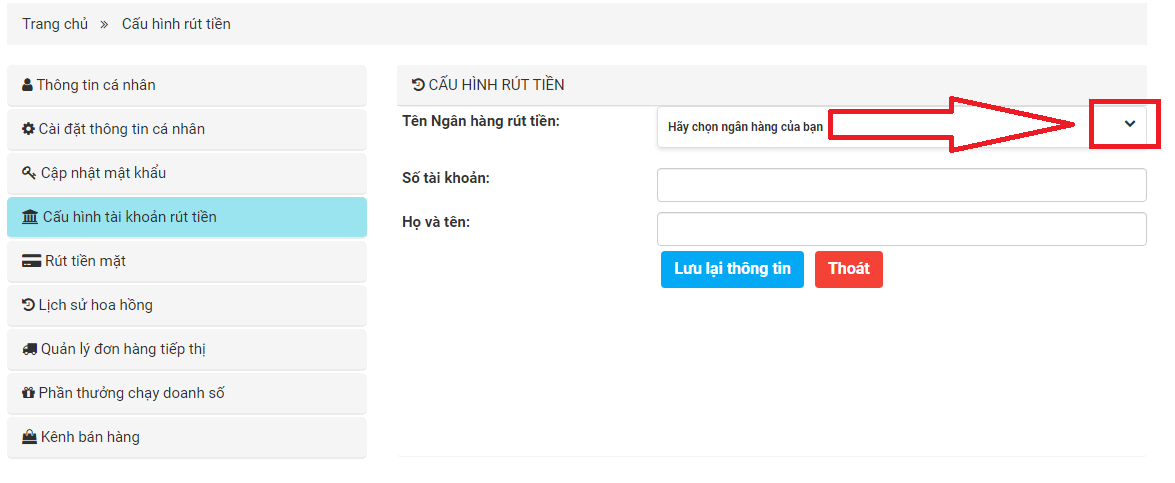Screen dimensions: 1175x483
Task: Click the user icon beside Thông tin cá nhân
Action: [x=28, y=85]
